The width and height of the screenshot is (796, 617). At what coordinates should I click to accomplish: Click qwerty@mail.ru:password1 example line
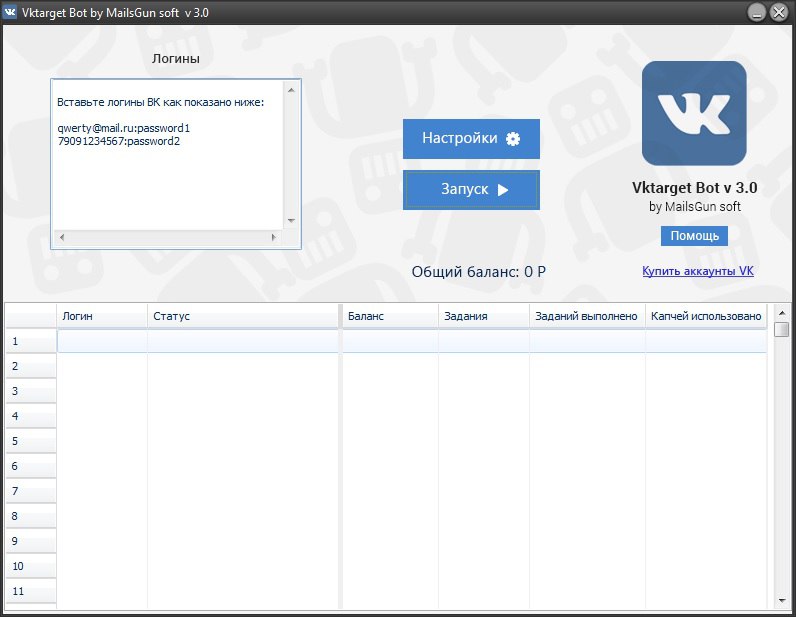coord(123,128)
